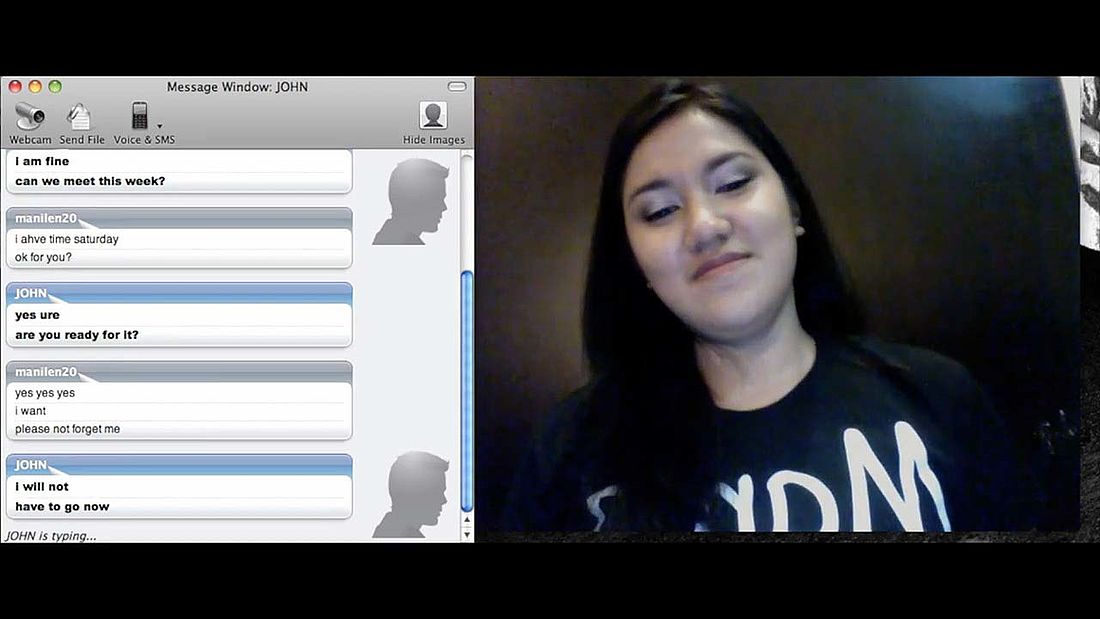Click the message 'are you ready for it?'
Viewport: 1100px width, 619px height.
pyautogui.click(x=76, y=335)
